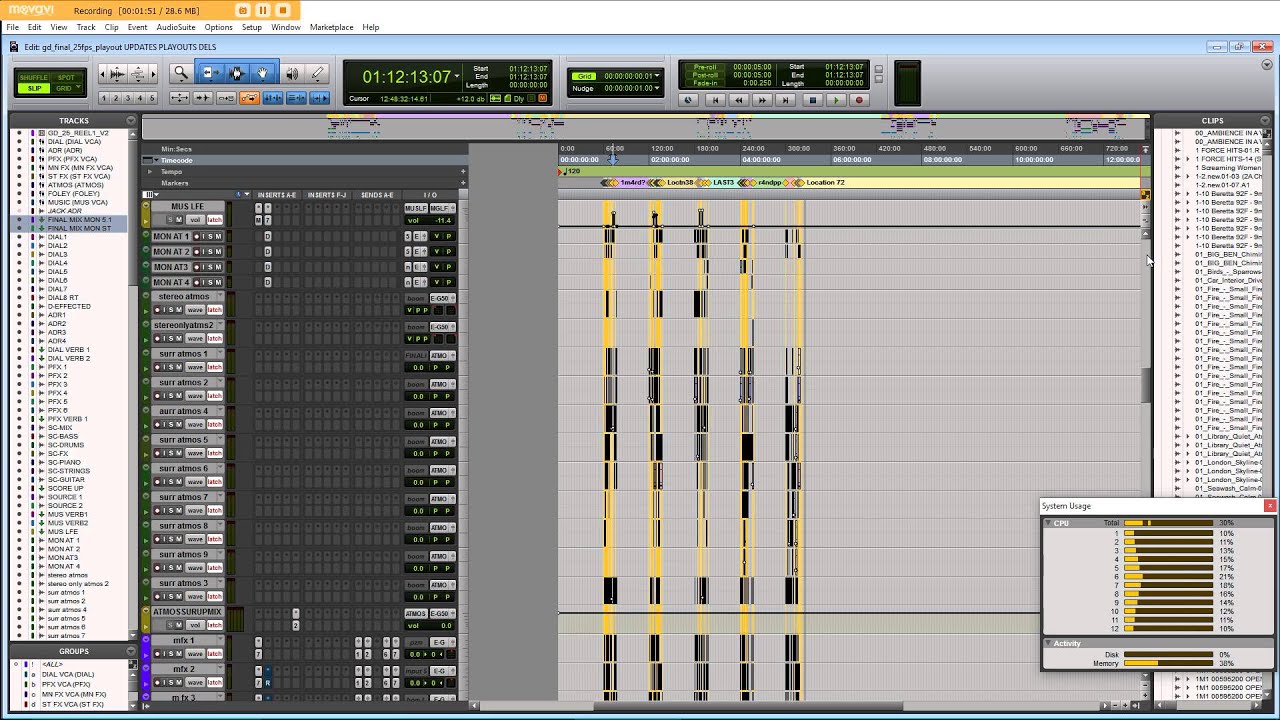Open the Grid value dropdown

[x=658, y=76]
